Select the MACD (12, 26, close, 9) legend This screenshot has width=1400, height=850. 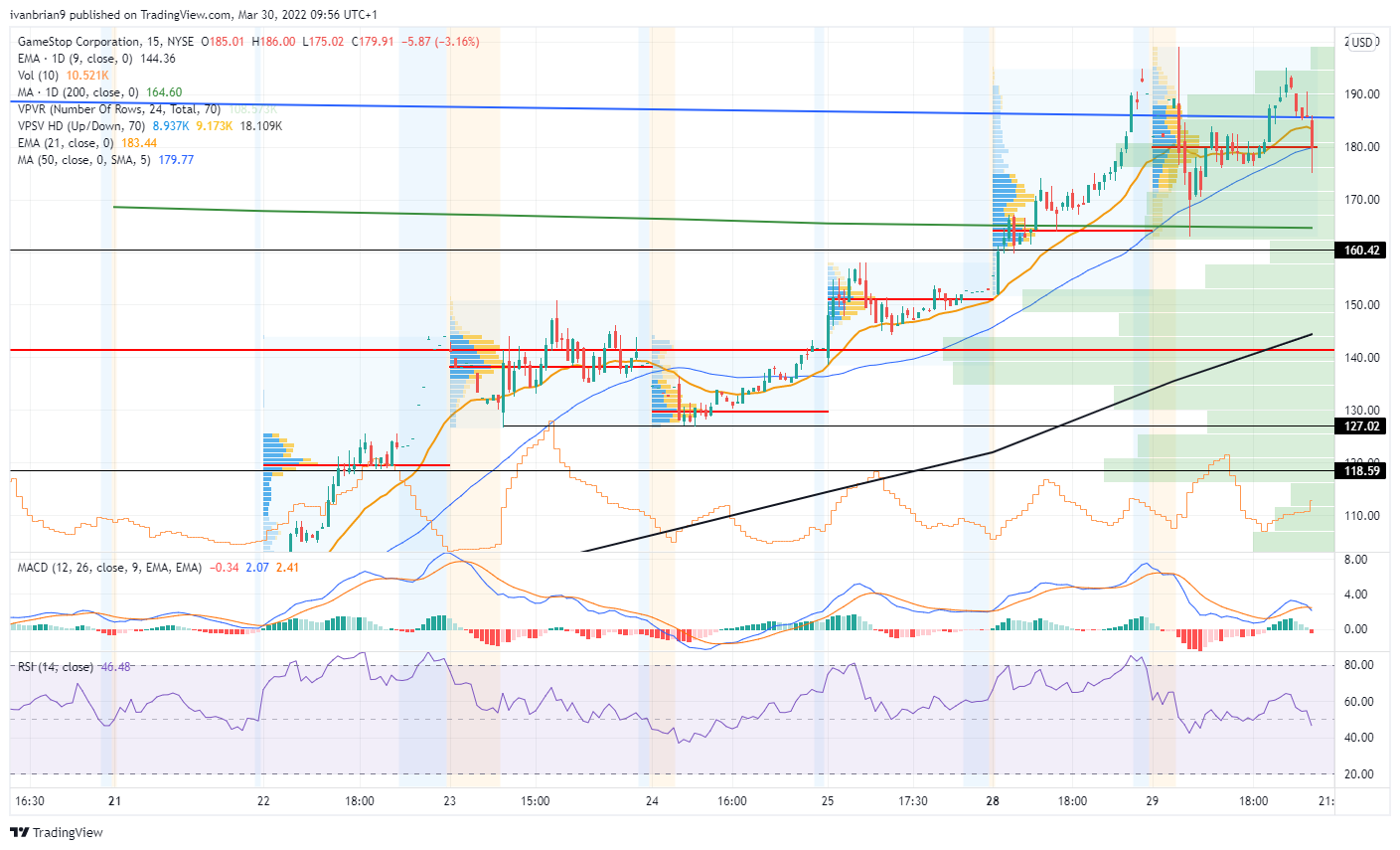158,568
